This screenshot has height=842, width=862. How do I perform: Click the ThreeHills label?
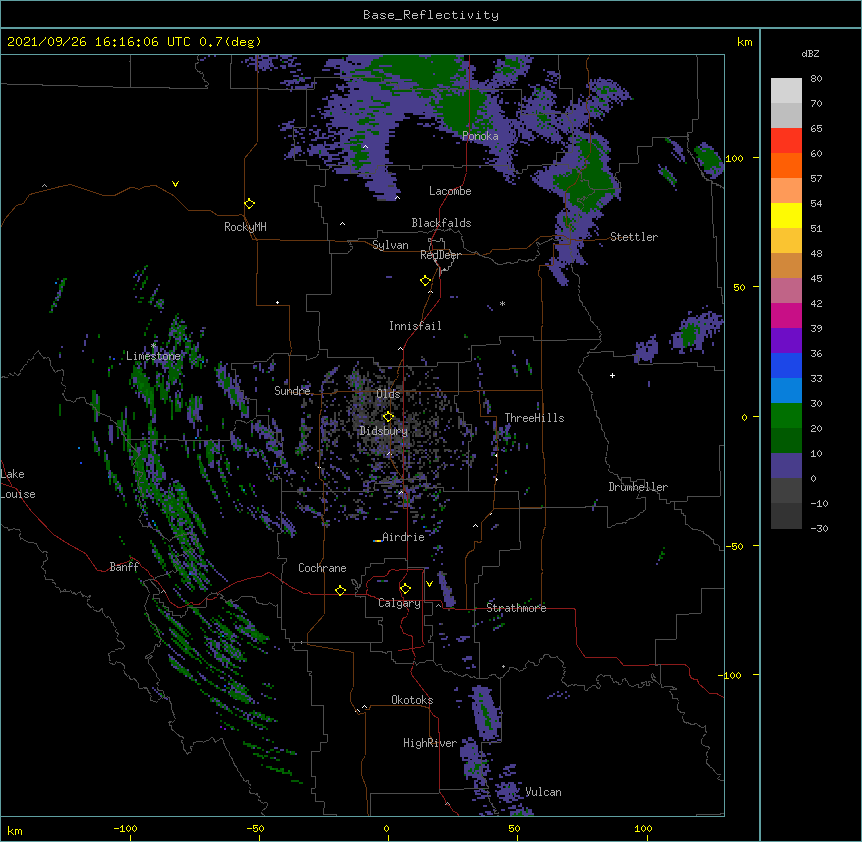click(534, 418)
